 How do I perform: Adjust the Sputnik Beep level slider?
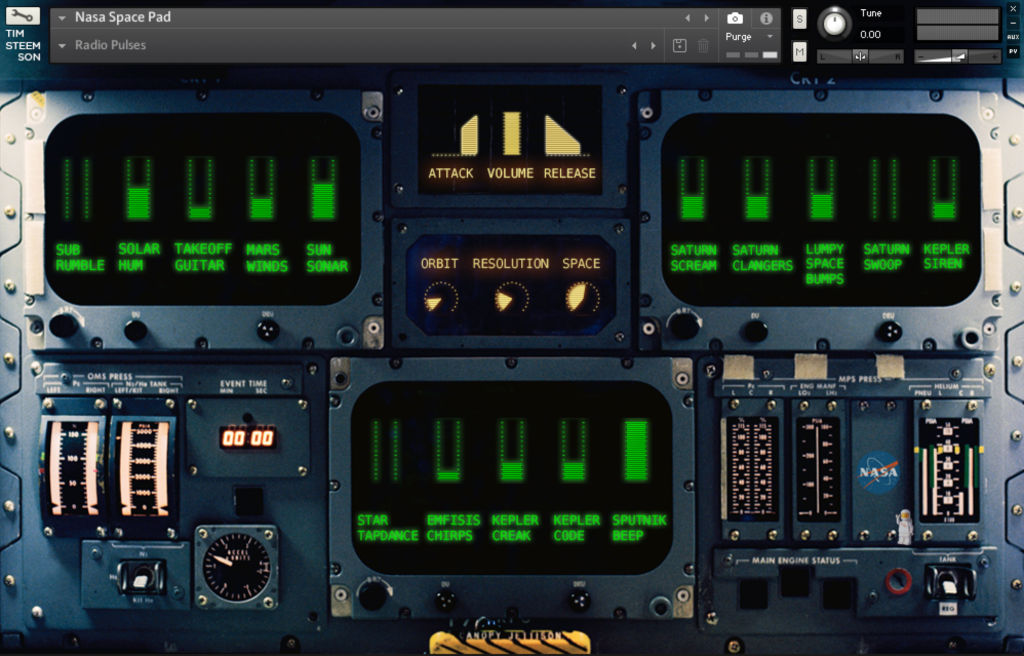coord(636,451)
